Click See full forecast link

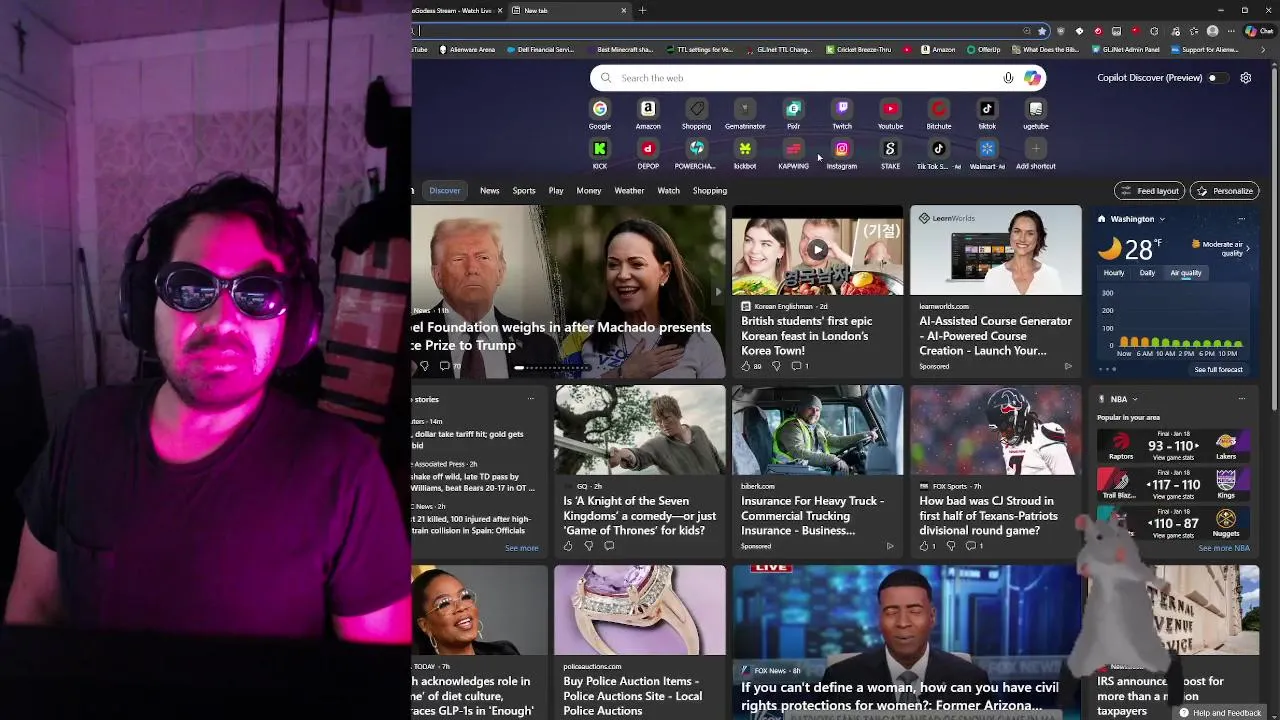point(1218,369)
